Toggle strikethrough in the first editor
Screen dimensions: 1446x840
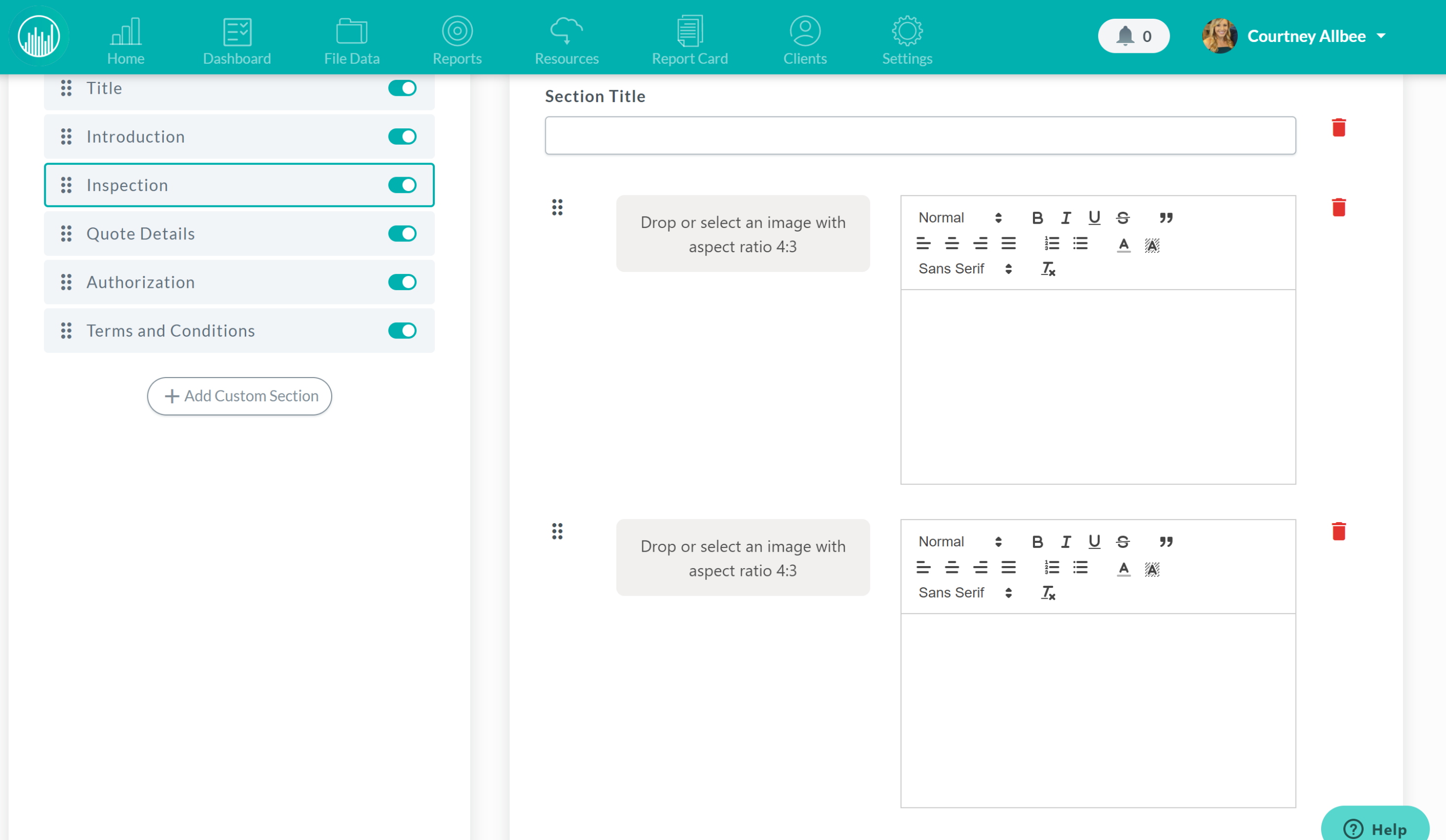[1123, 218]
